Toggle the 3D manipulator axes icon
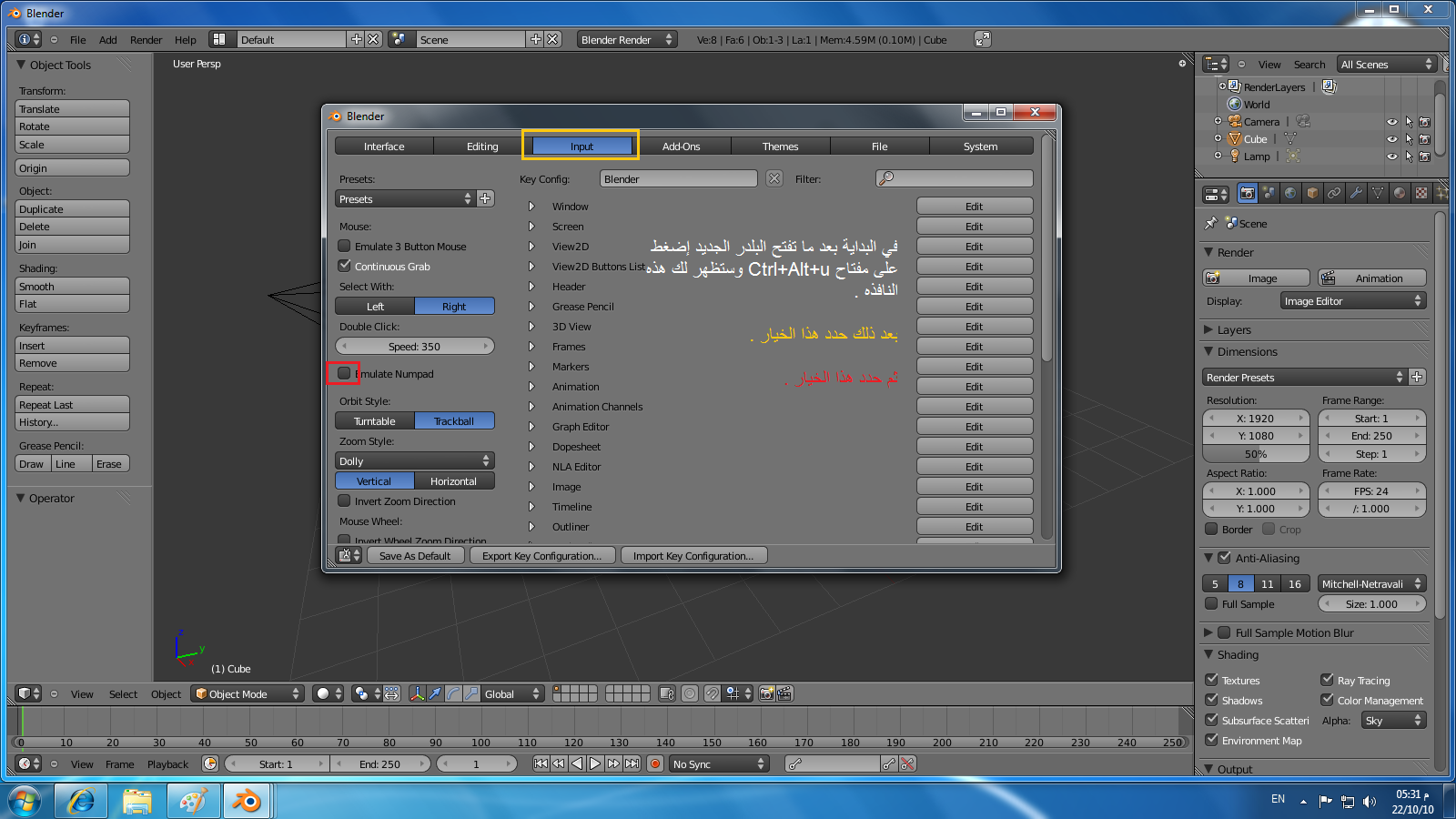1456x819 pixels. click(x=417, y=693)
